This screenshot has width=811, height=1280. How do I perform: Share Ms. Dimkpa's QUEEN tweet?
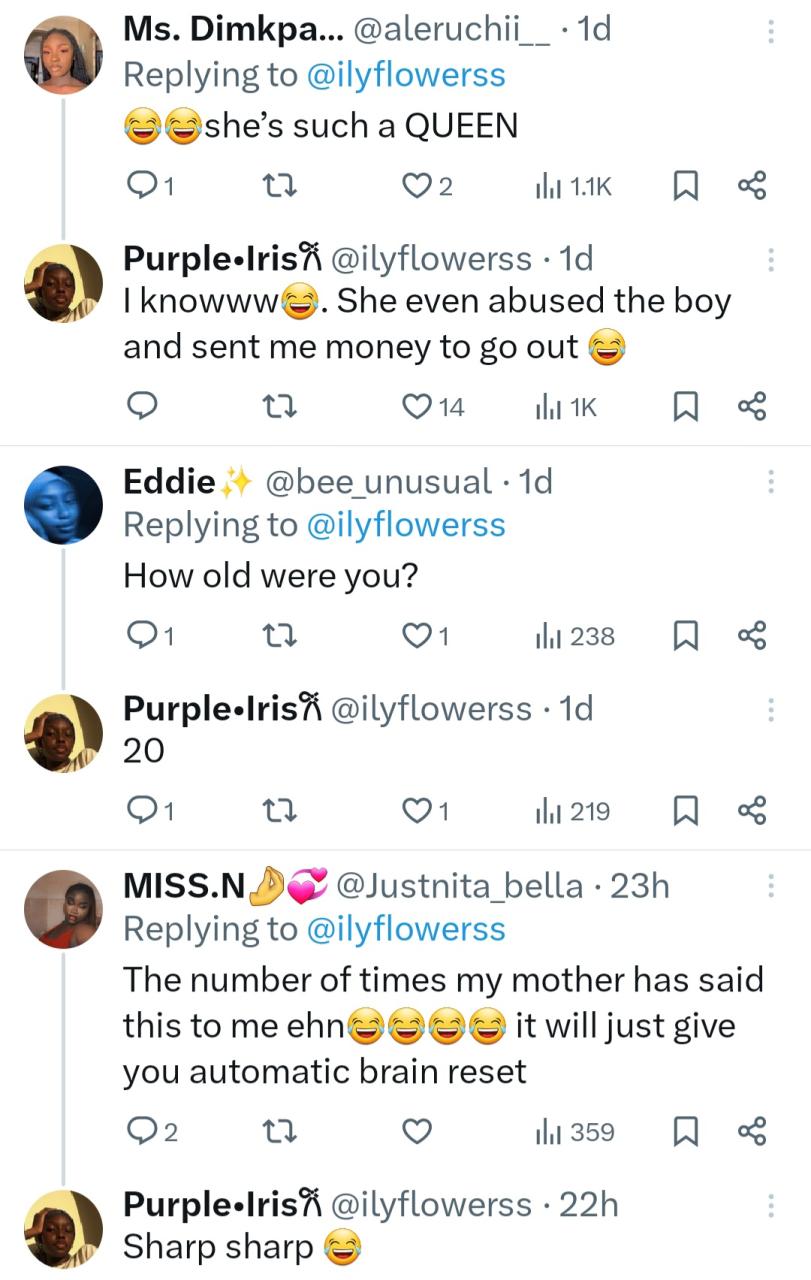751,186
